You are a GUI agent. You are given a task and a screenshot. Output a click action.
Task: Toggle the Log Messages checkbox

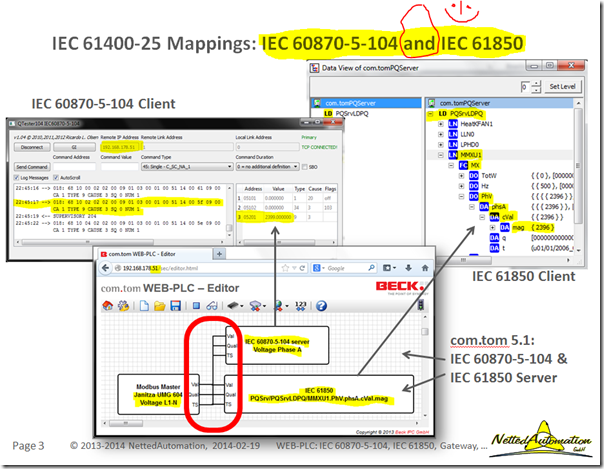coord(16,178)
